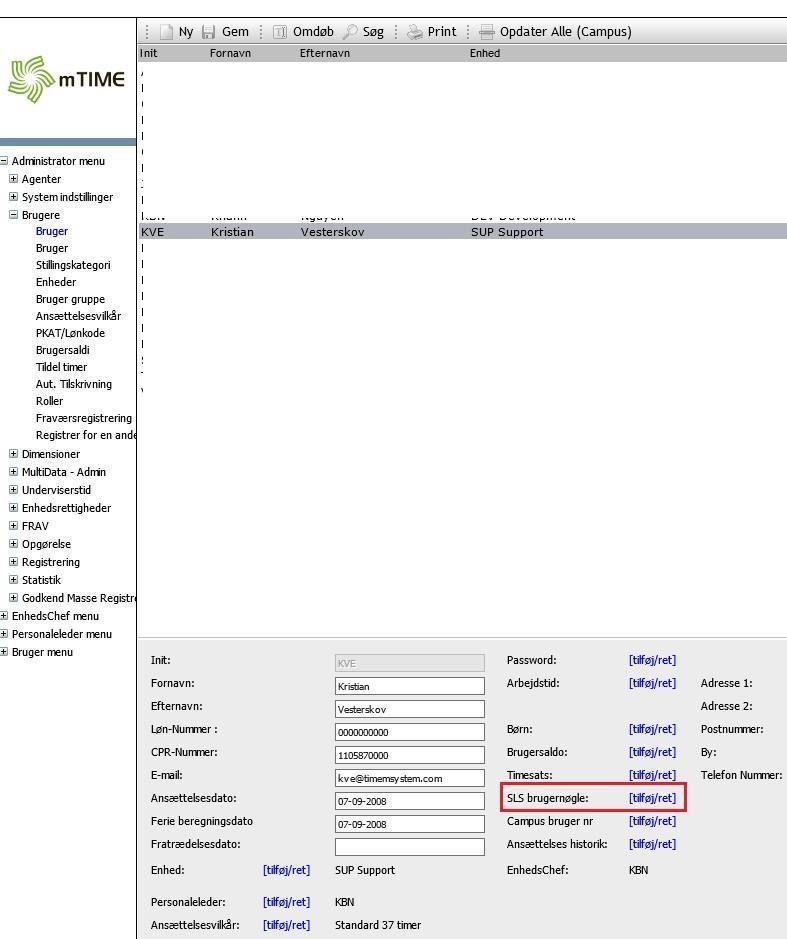Viewport: 787px width, 939px height.
Task: Select the Kristian Vesterskov table row
Action: 400,232
